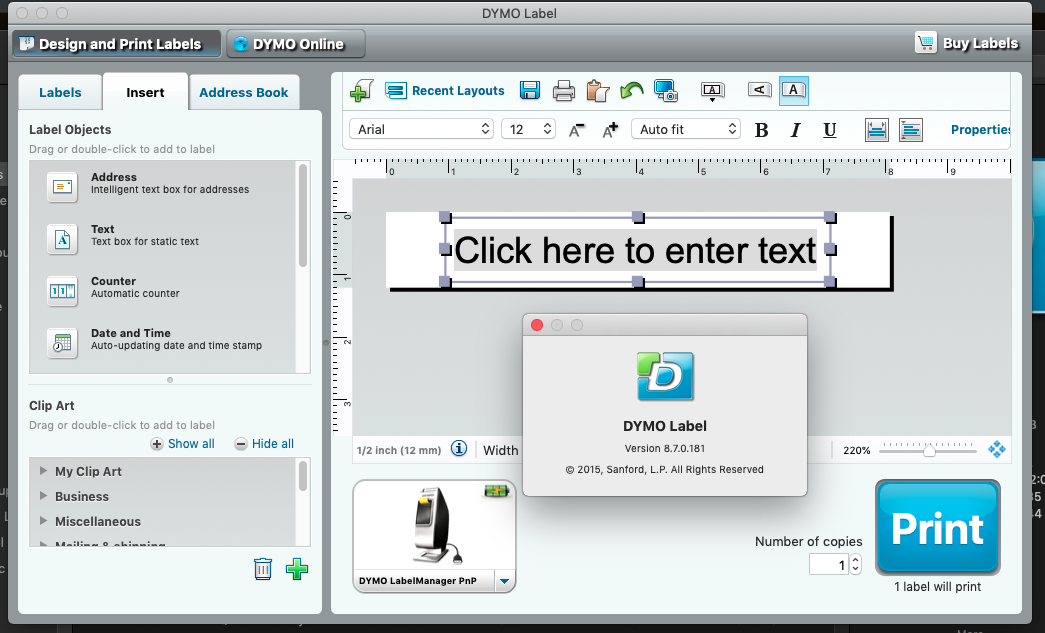Expand the Business clip art category
The width and height of the screenshot is (1045, 633).
43,496
